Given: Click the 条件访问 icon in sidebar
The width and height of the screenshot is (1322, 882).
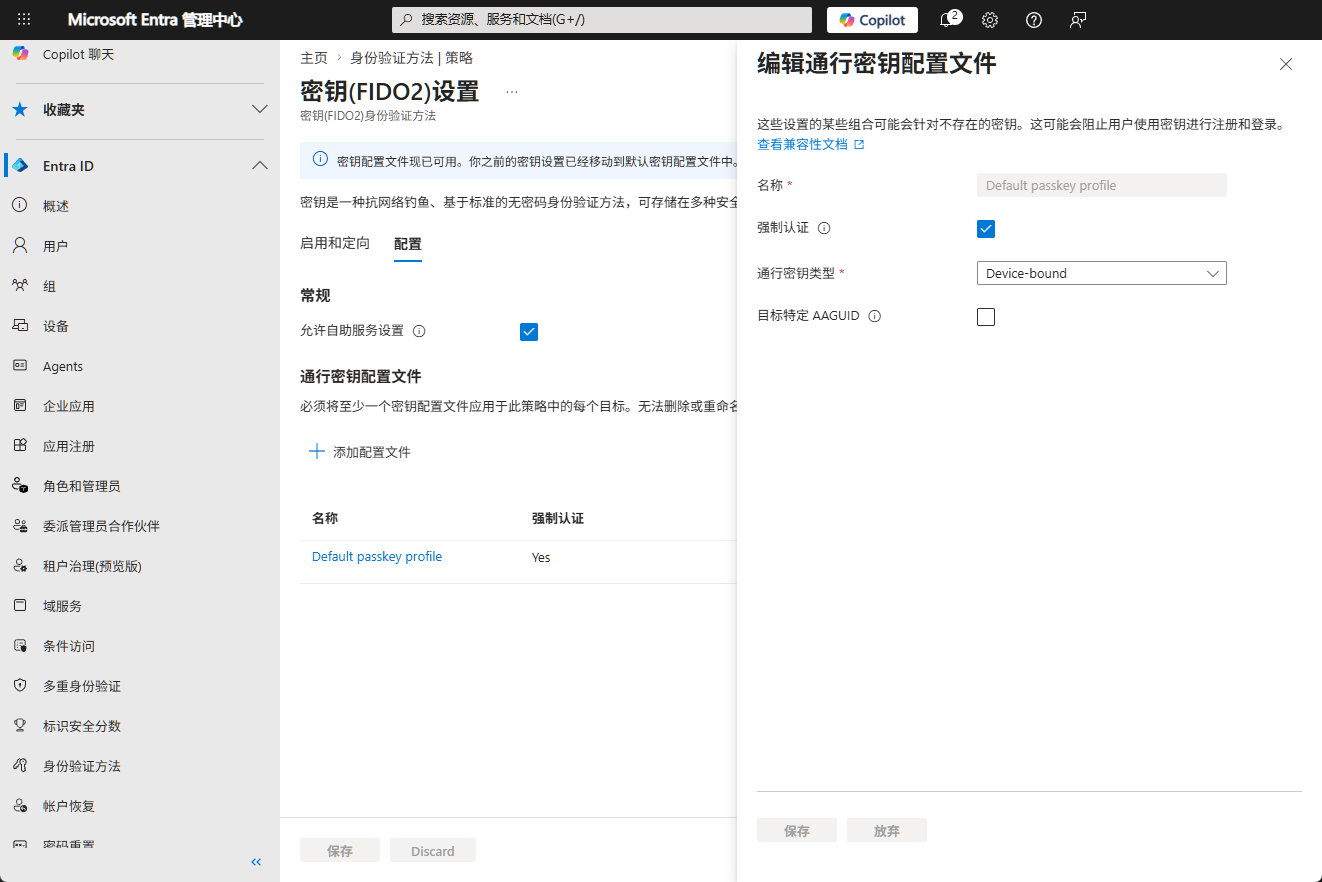Looking at the screenshot, I should pyautogui.click(x=20, y=646).
